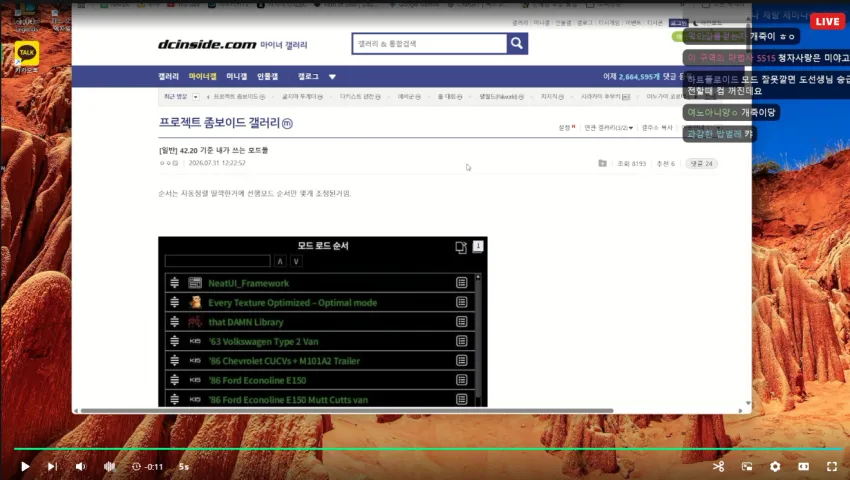
Task: Click reorder handle of that DAMN Library
Action: click(x=175, y=322)
